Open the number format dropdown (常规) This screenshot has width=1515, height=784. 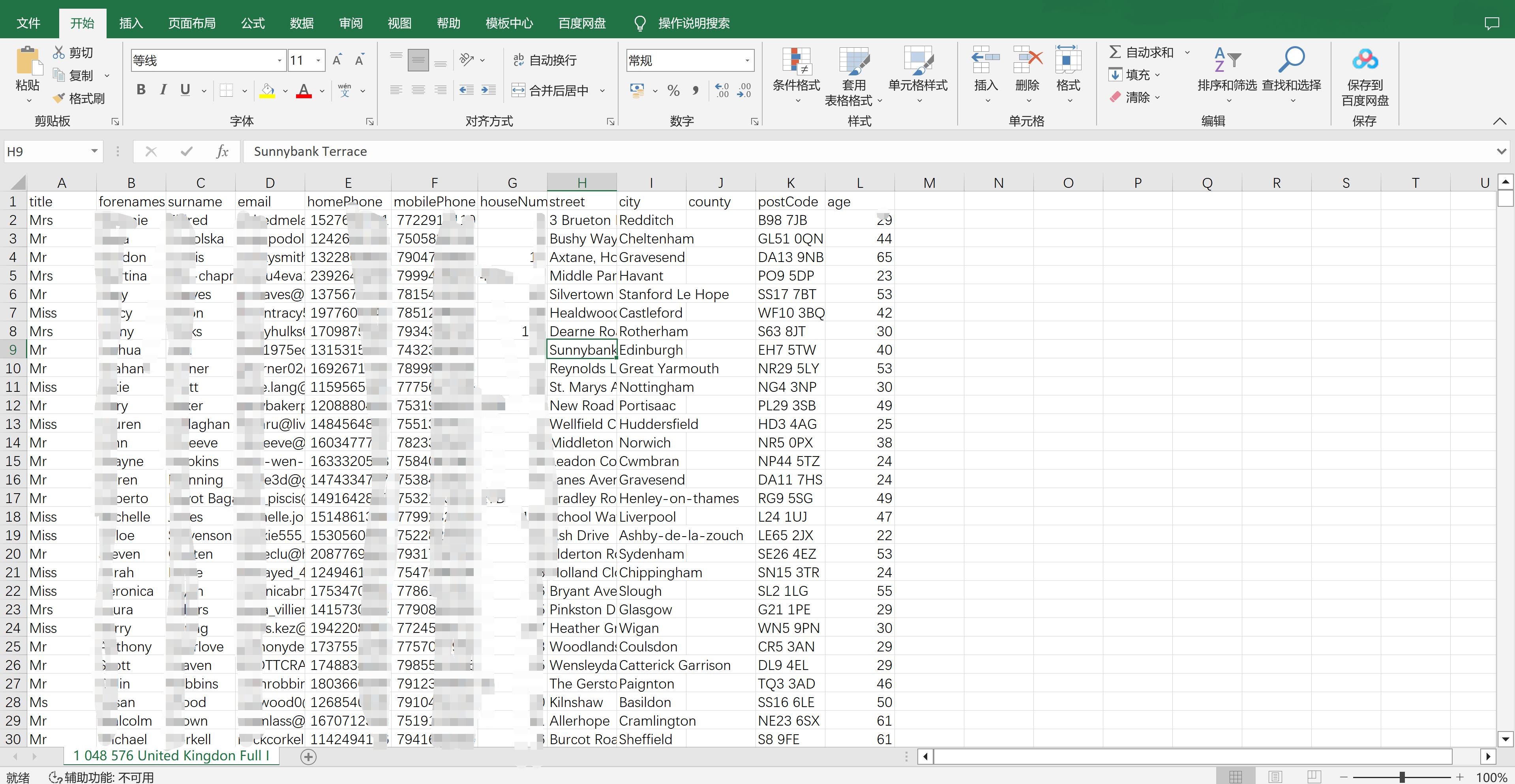click(747, 60)
